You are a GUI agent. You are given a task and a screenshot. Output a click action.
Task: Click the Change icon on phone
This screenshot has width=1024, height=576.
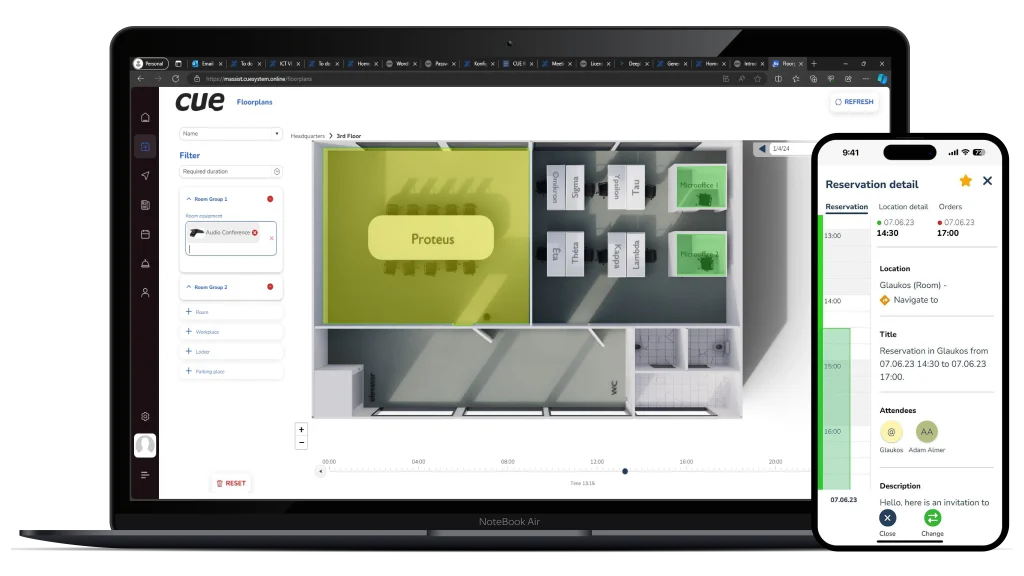click(x=932, y=518)
